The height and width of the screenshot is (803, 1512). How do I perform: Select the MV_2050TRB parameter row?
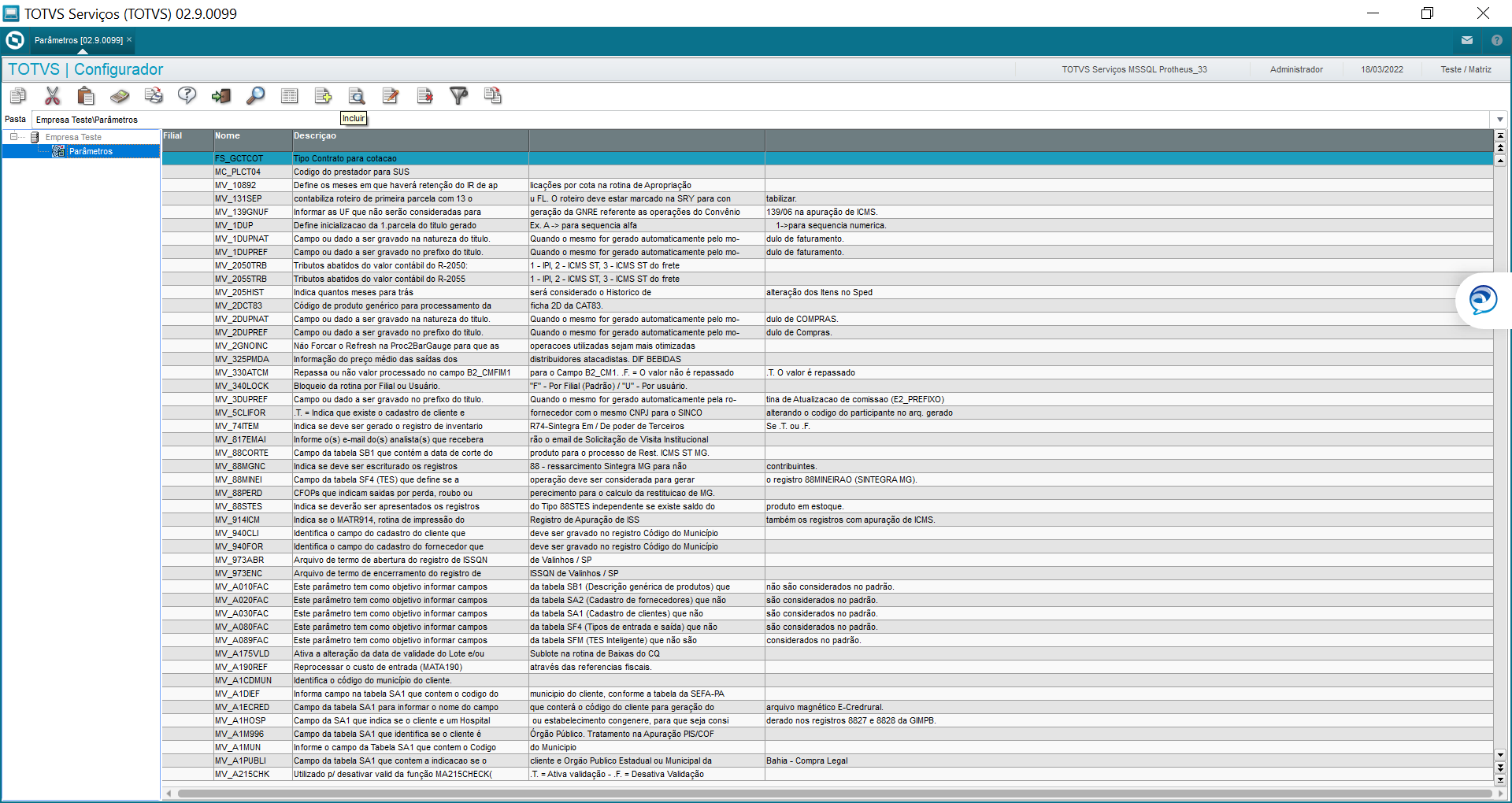point(828,265)
